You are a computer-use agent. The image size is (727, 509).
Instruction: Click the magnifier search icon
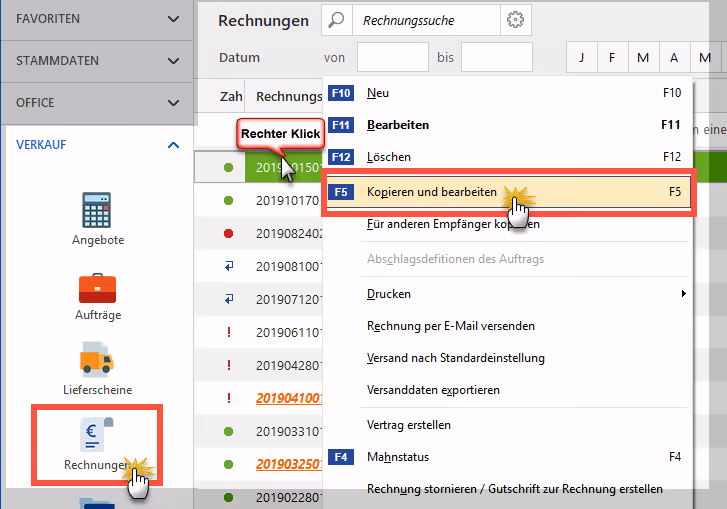point(337,20)
